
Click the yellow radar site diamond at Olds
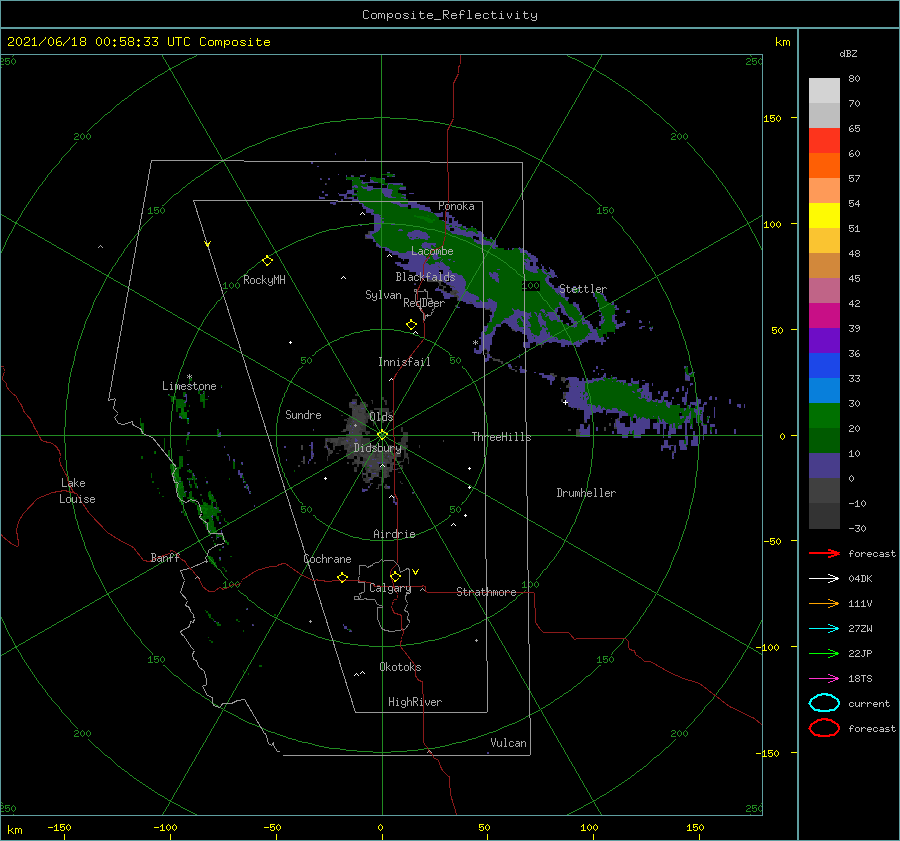382,435
